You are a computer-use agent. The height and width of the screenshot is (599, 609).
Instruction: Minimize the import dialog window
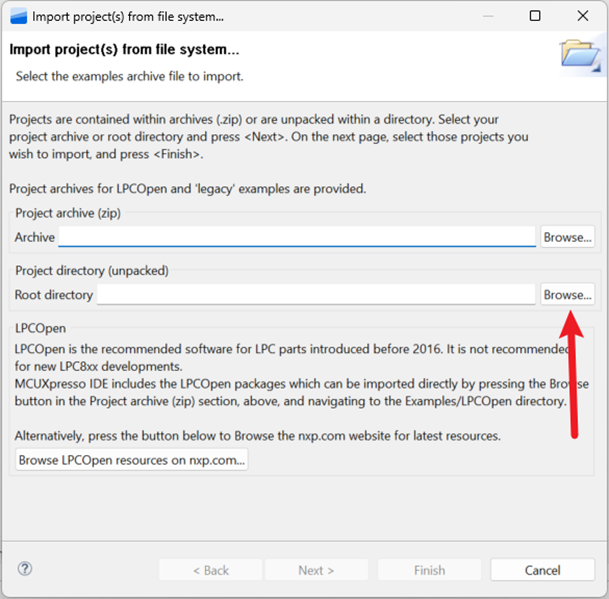[x=488, y=16]
